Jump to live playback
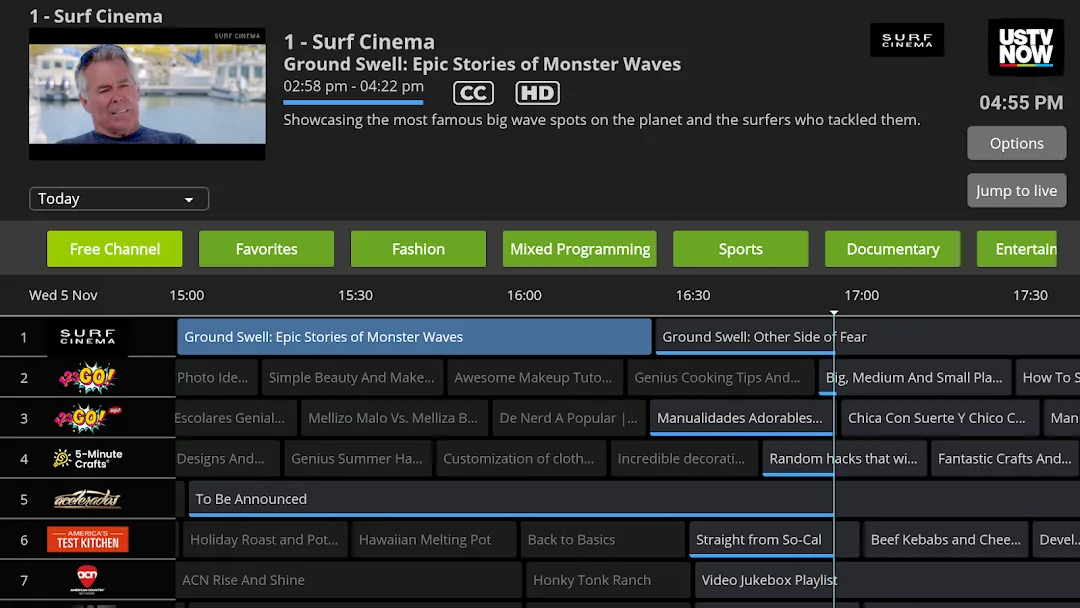 (1017, 191)
